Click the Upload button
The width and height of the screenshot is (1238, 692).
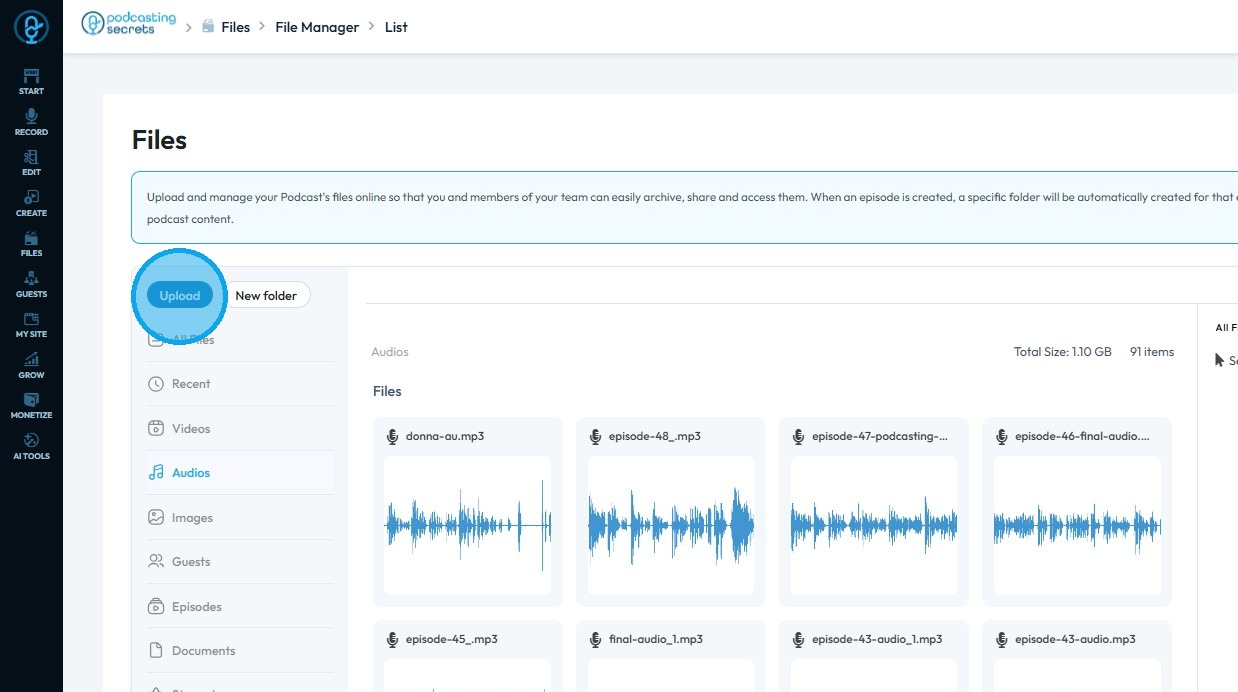click(x=180, y=295)
